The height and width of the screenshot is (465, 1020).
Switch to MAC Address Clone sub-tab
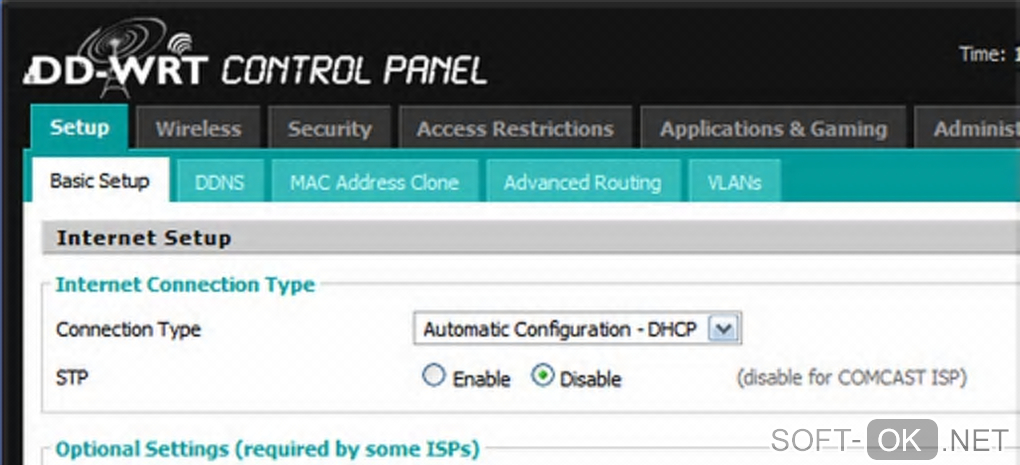pyautogui.click(x=375, y=182)
